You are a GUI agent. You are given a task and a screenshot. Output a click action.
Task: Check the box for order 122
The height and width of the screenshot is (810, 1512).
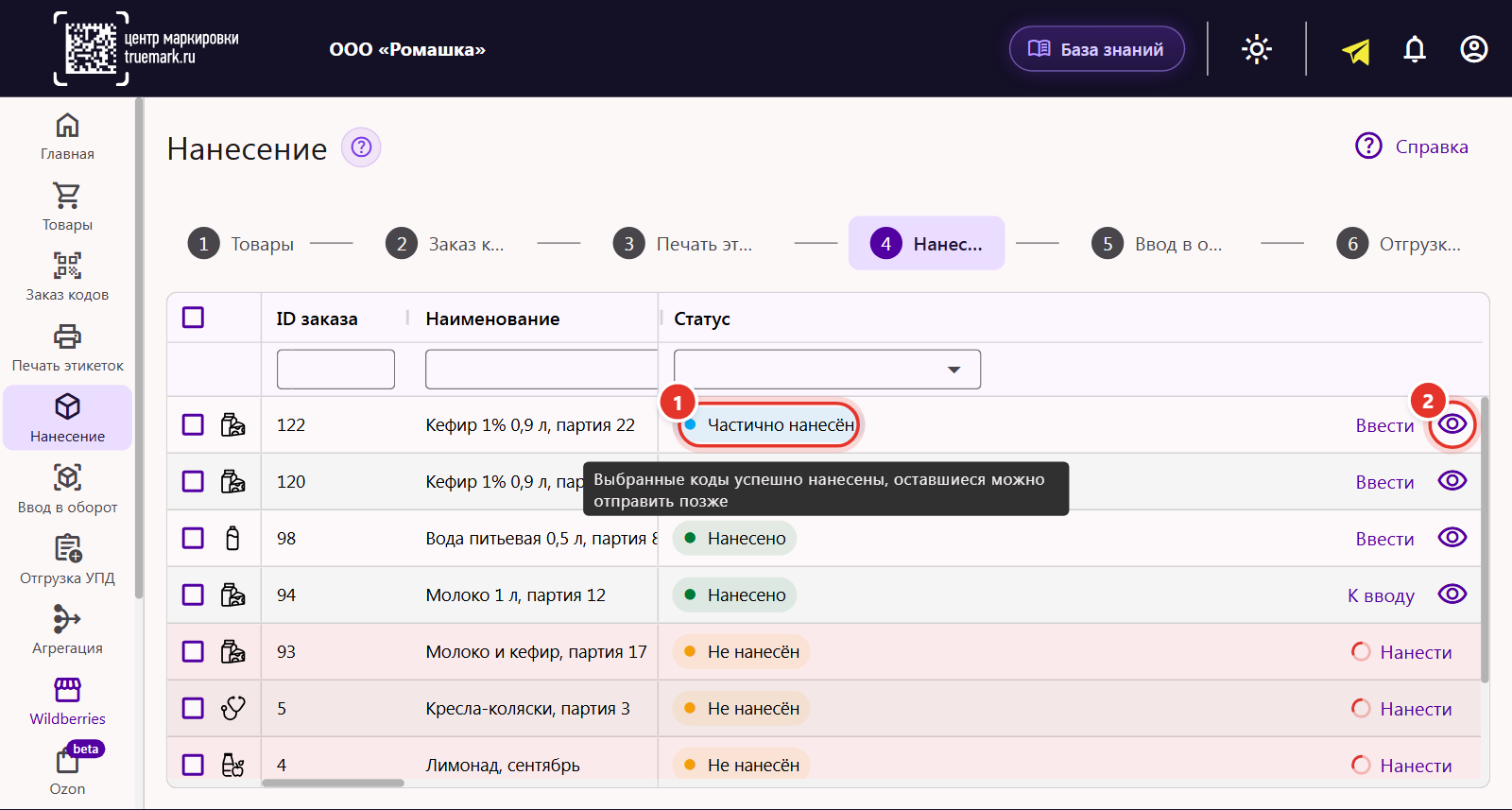(x=193, y=424)
